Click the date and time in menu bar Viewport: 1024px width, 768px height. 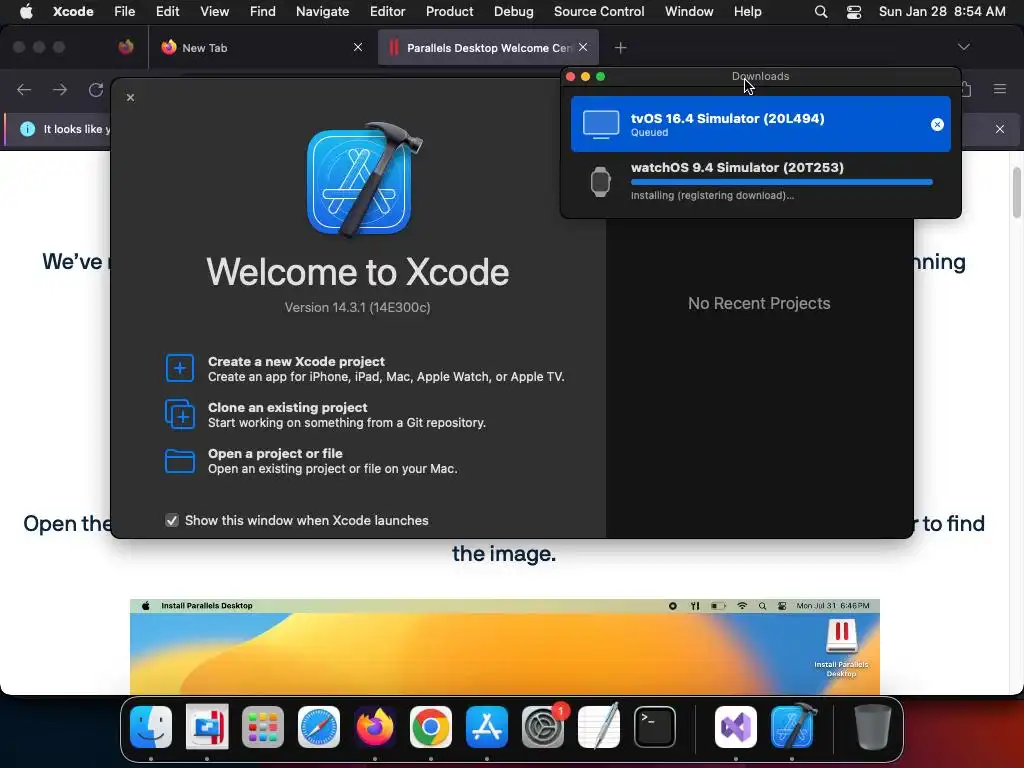click(x=942, y=11)
